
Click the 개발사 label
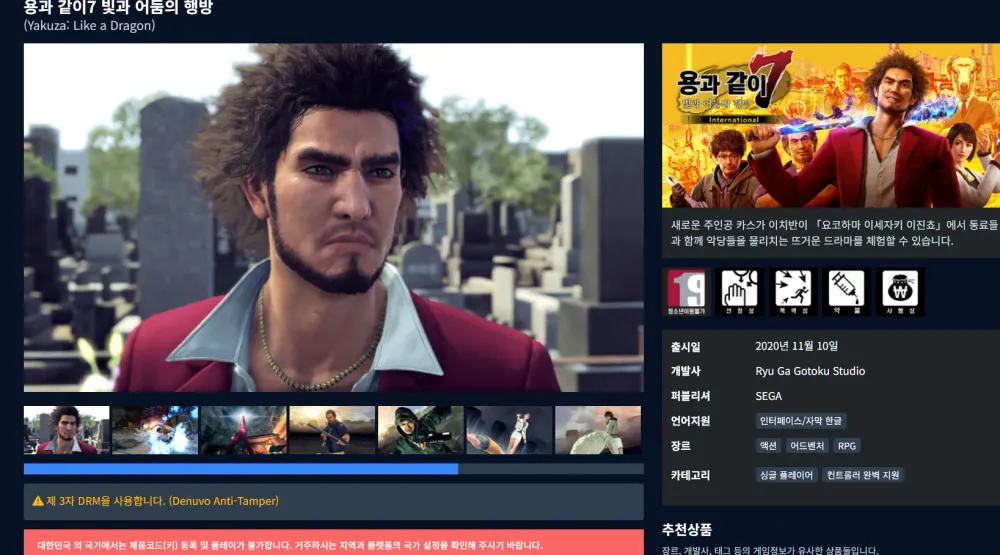[x=686, y=371]
